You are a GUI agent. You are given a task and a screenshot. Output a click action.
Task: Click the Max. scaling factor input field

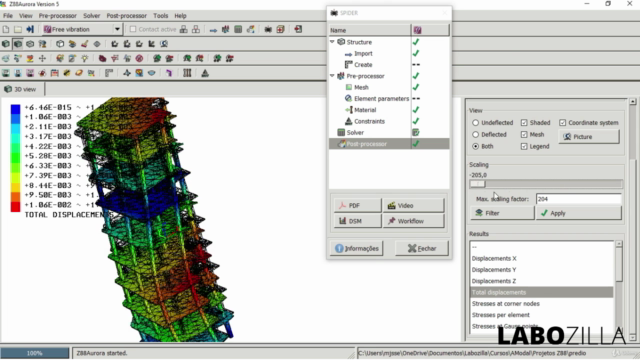(578, 199)
